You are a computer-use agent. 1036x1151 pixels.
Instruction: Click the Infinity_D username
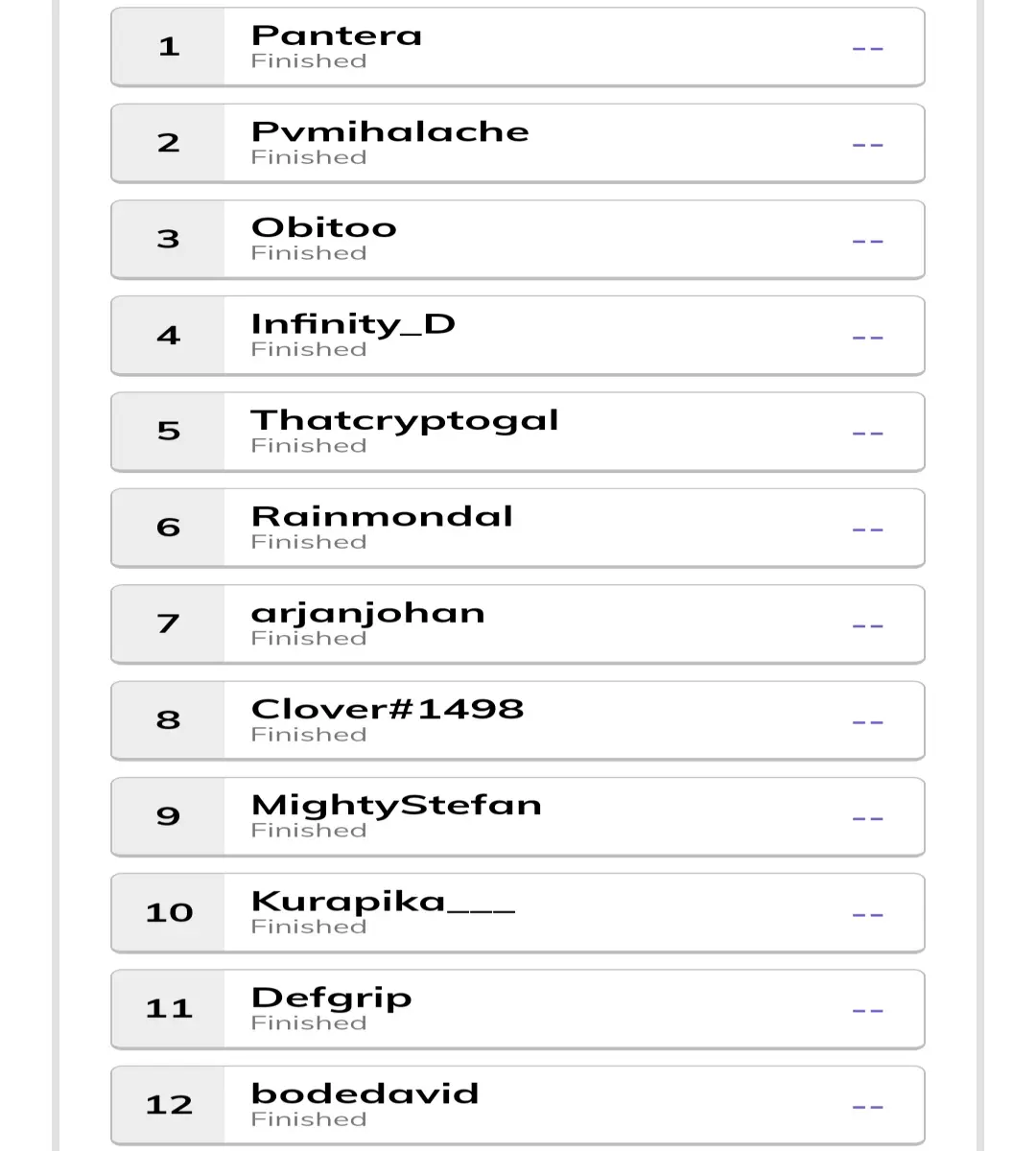click(x=353, y=325)
